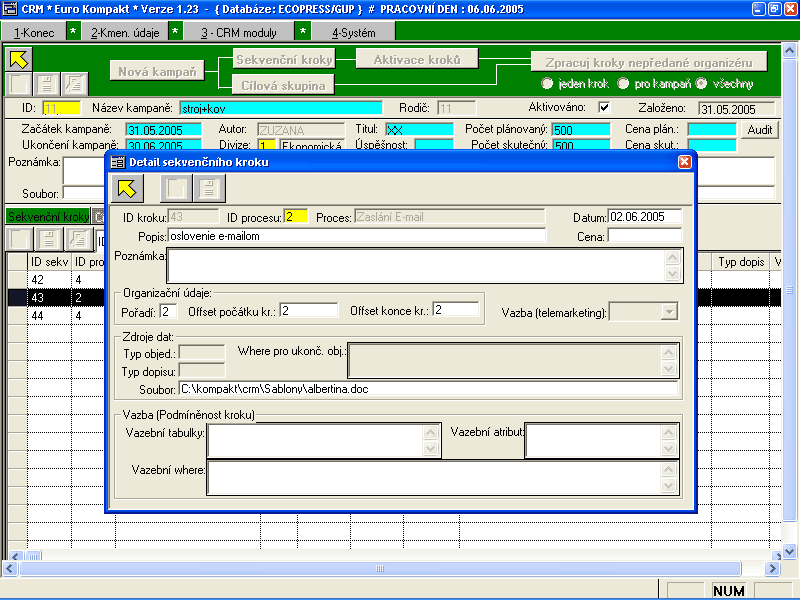Click yellow arrow icon above Nová kampaň
The width and height of the screenshot is (800, 600).
click(20, 57)
